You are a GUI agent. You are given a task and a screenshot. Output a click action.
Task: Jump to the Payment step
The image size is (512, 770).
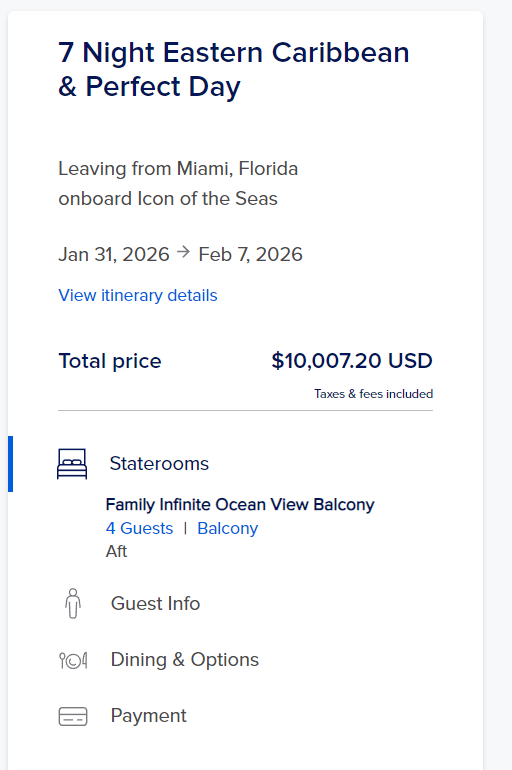(148, 715)
